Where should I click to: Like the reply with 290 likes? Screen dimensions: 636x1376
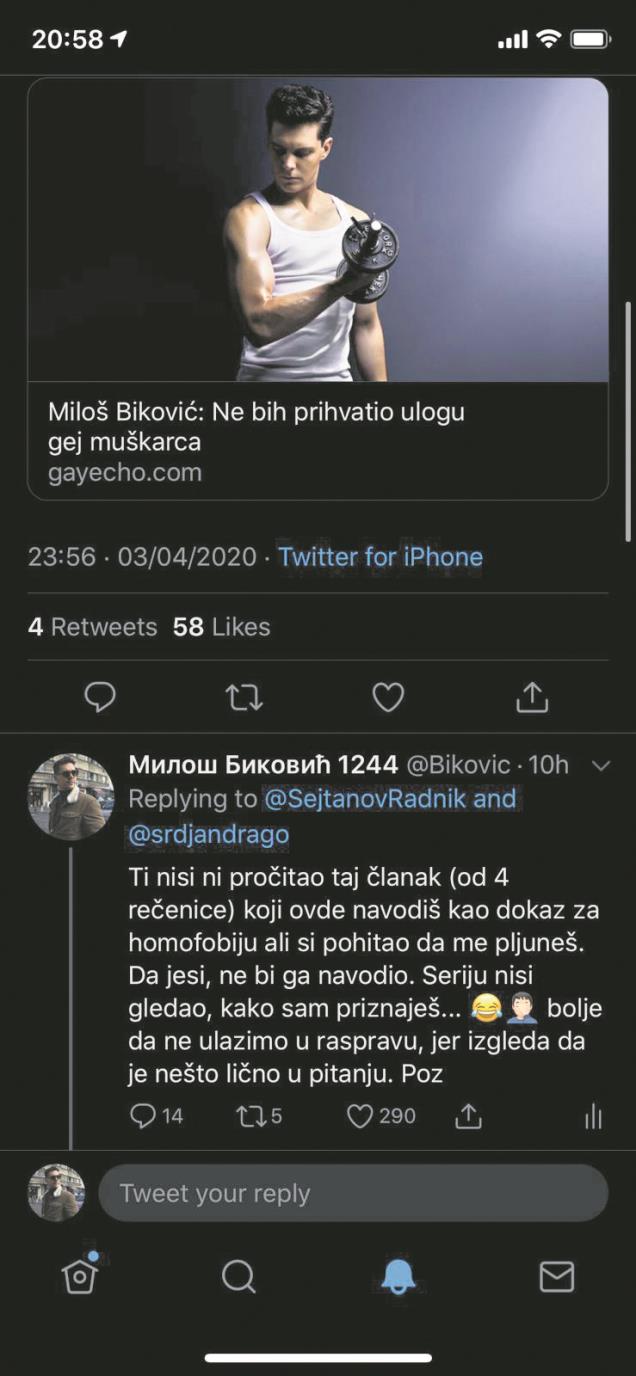pyautogui.click(x=360, y=1116)
